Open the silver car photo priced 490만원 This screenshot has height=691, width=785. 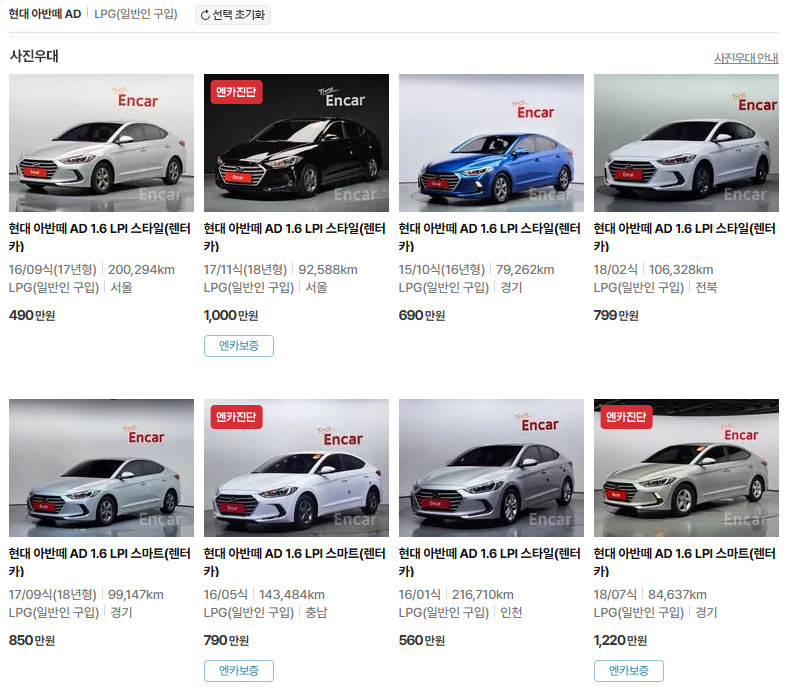[101, 143]
